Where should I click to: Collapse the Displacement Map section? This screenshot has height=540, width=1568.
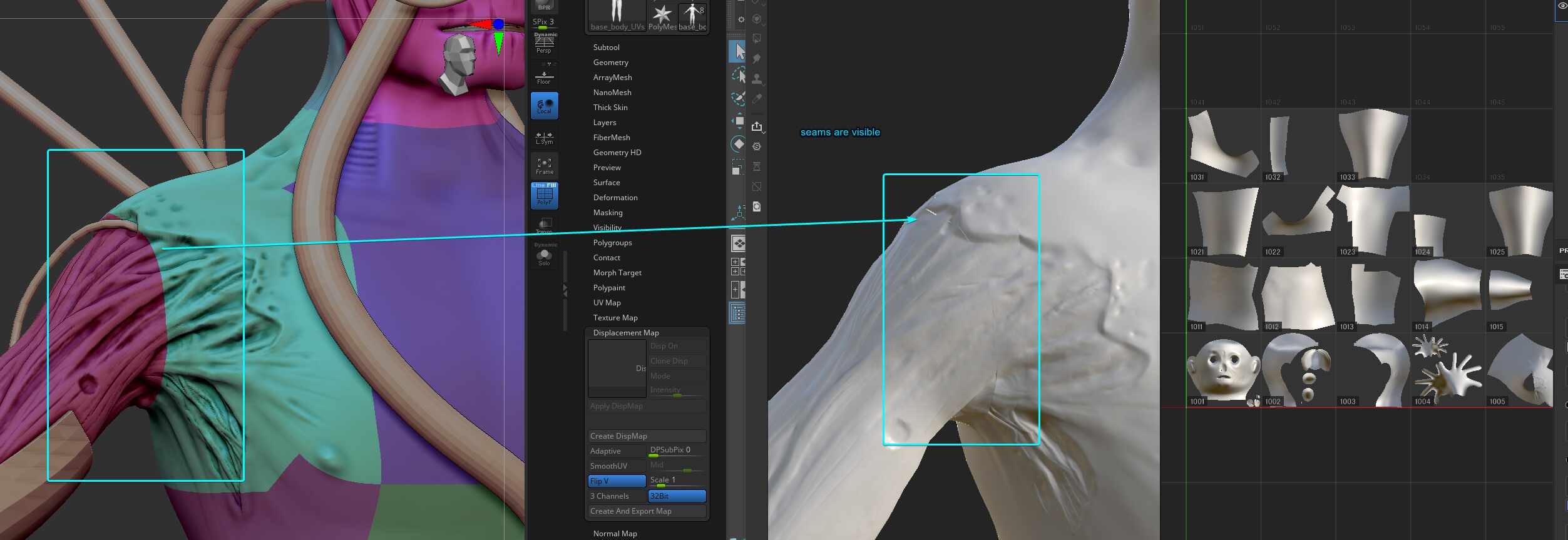point(625,333)
